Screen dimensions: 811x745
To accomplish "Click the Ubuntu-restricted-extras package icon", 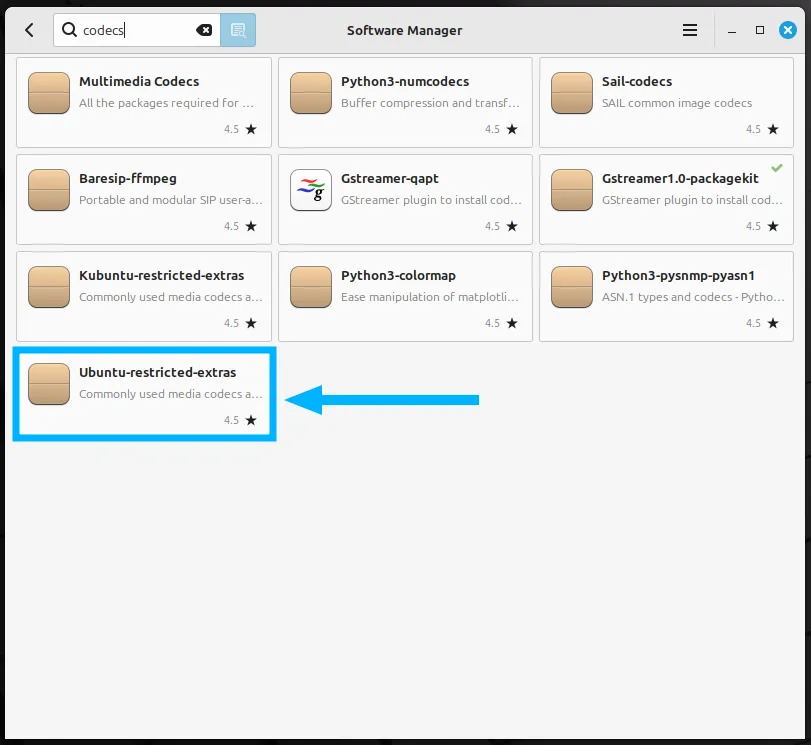I will point(48,383).
